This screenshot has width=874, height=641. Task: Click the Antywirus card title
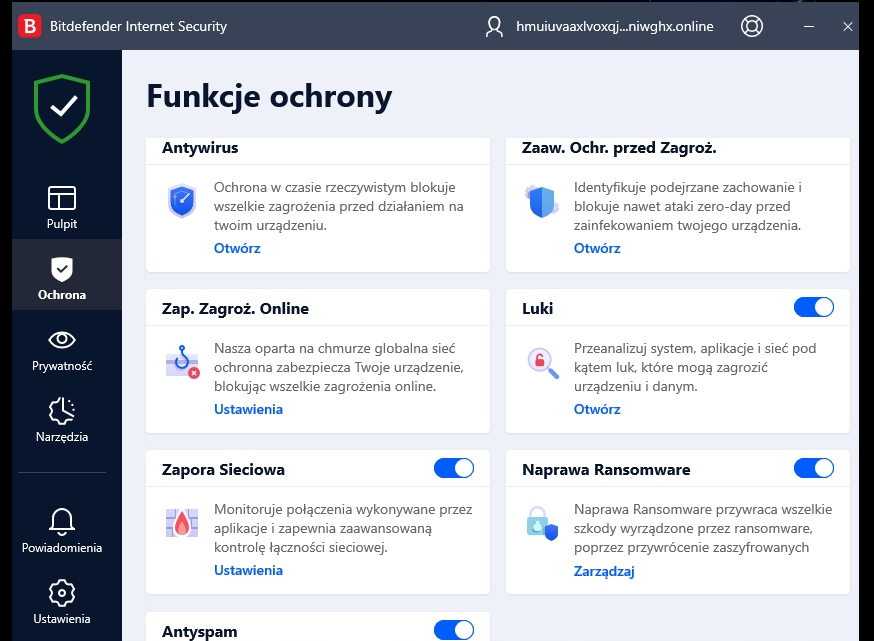point(200,148)
